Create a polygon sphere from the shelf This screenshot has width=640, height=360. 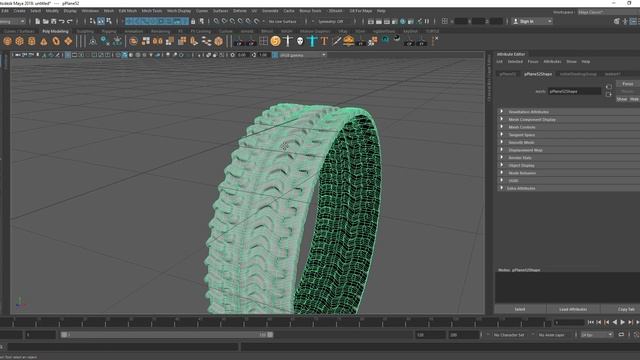(x=7, y=41)
